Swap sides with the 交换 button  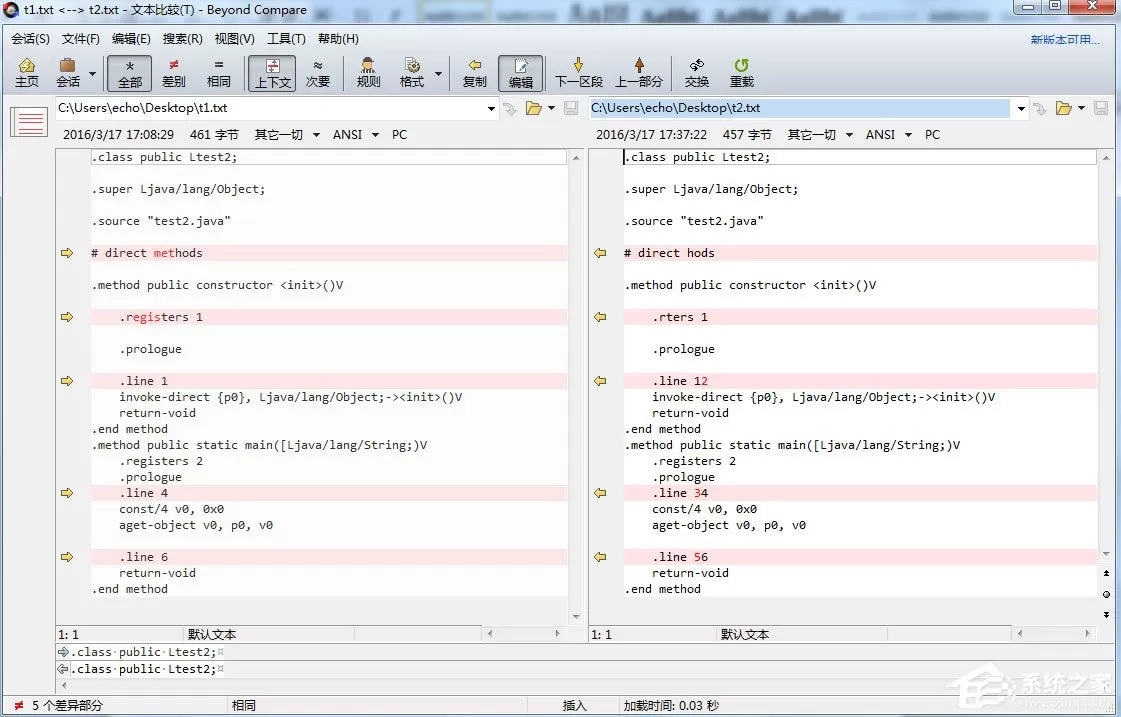pyautogui.click(x=696, y=74)
